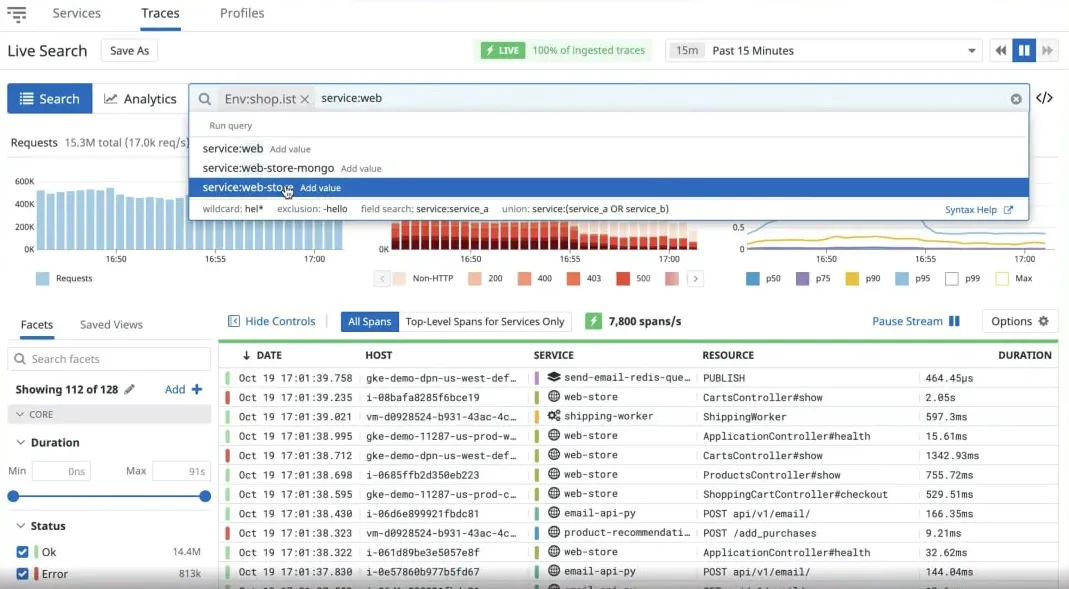Open the Facets tab
This screenshot has height=589, width=1069.
37,324
